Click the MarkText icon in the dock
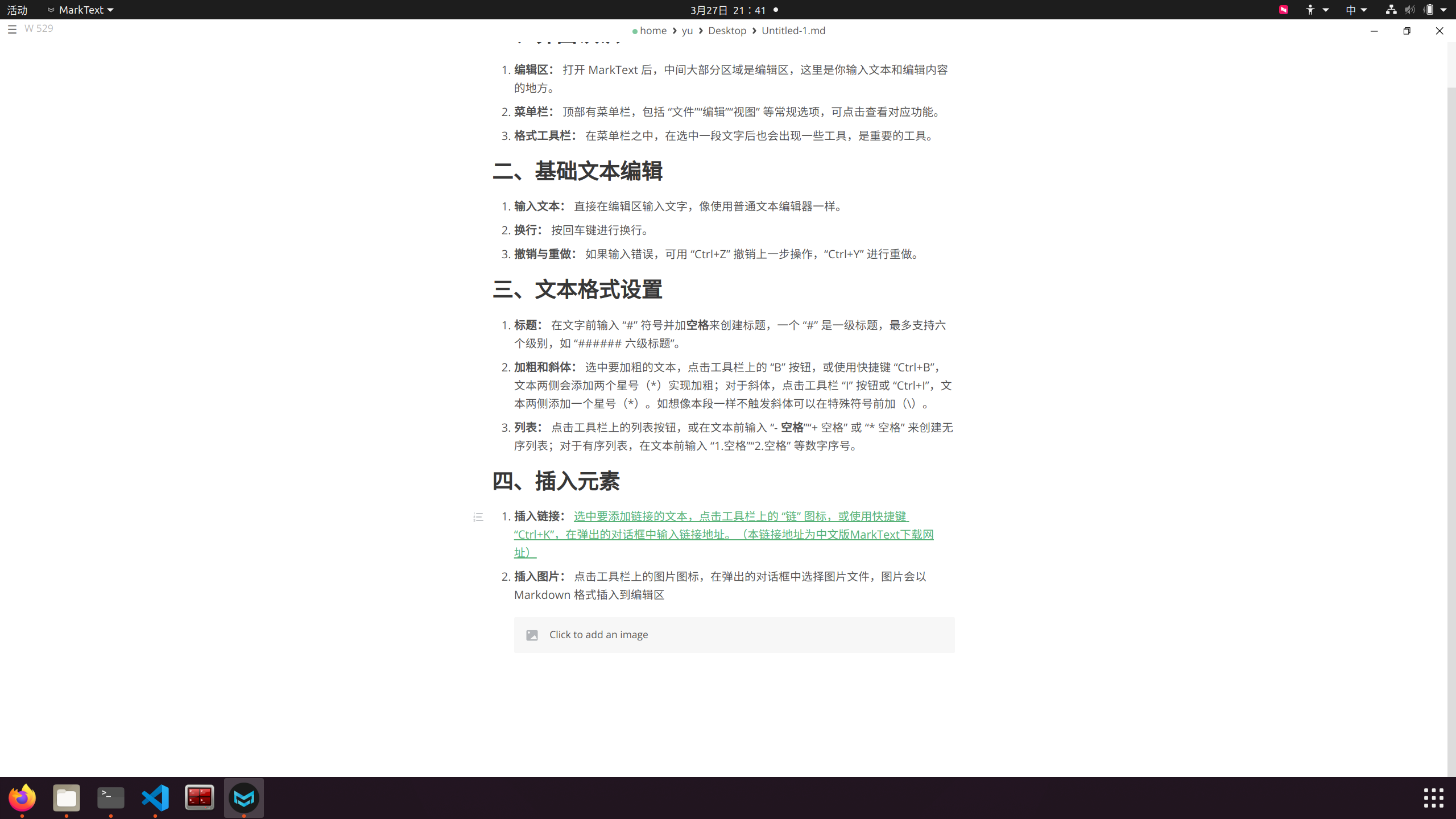The height and width of the screenshot is (819, 1456). 244,797
